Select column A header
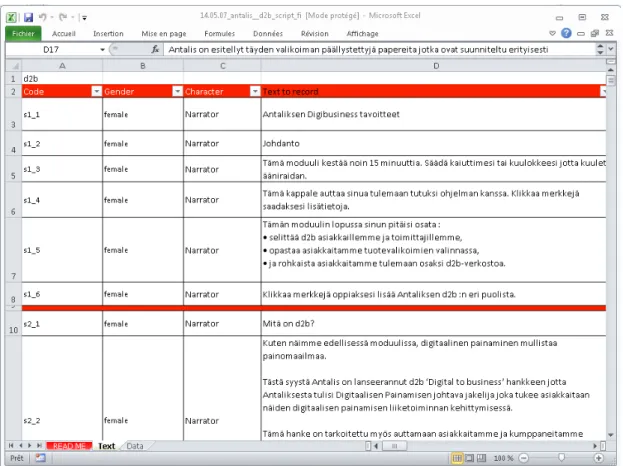 click(62, 66)
